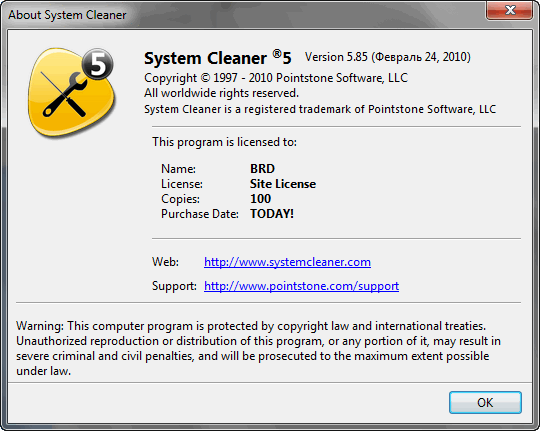Click the License: label

point(182,184)
